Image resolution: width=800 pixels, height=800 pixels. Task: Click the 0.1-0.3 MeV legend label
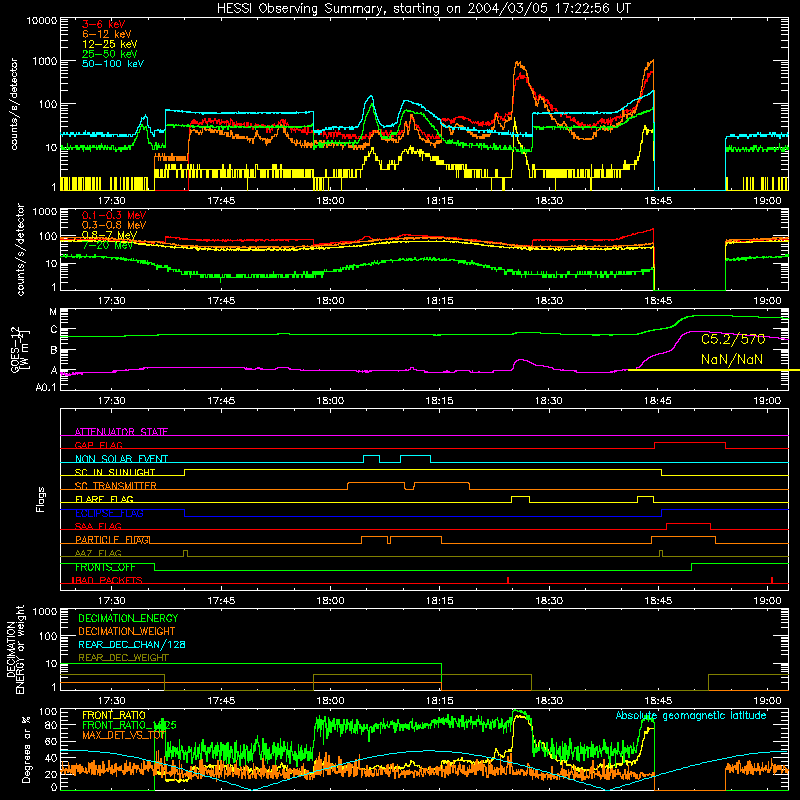[114, 215]
